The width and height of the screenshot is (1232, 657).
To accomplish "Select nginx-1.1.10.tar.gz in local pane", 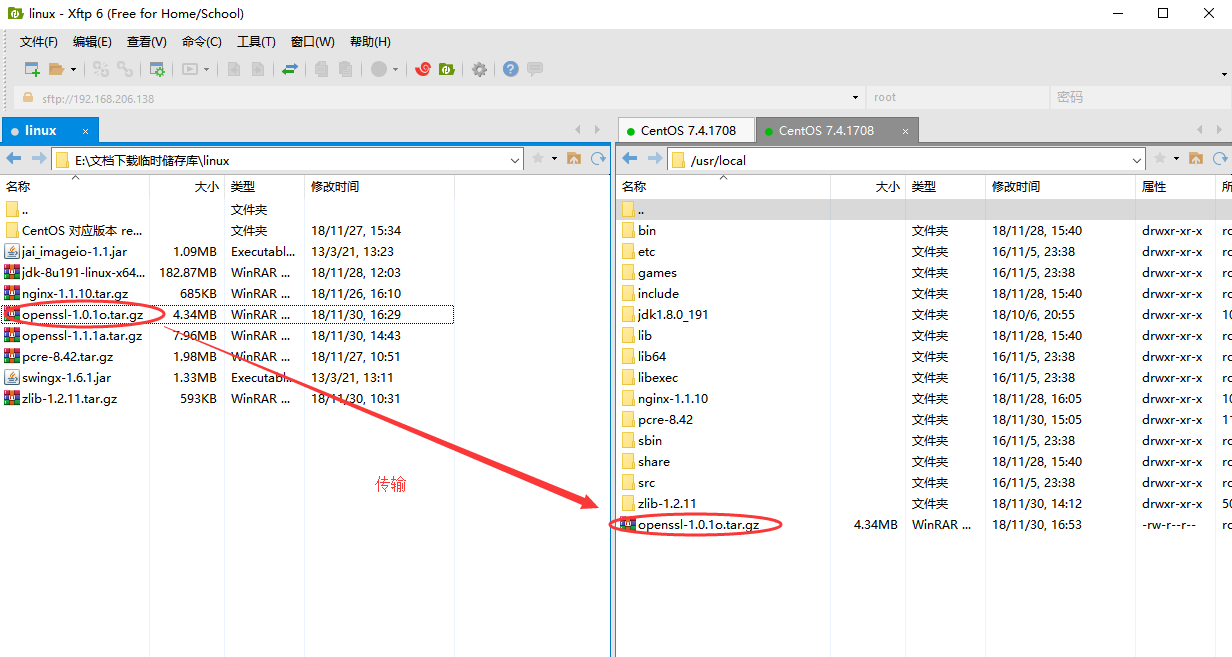I will (75, 294).
